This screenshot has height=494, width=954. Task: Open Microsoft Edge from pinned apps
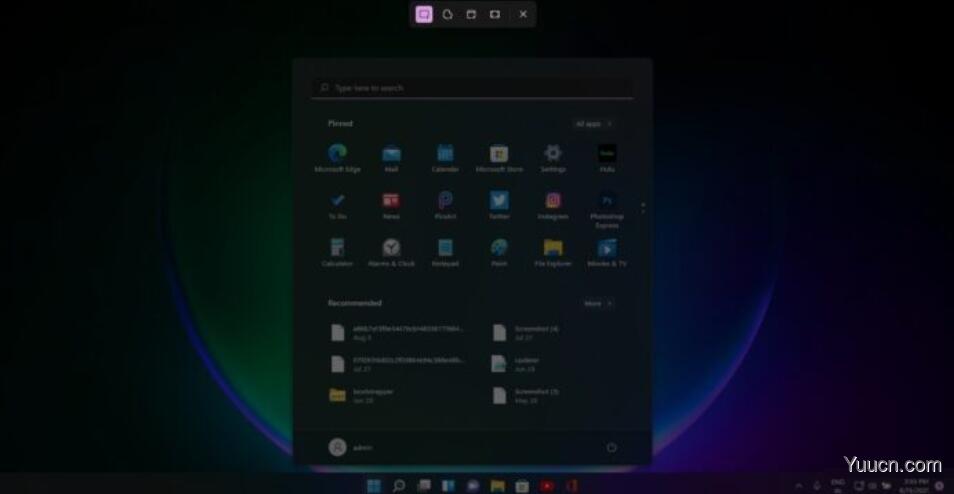coord(337,159)
